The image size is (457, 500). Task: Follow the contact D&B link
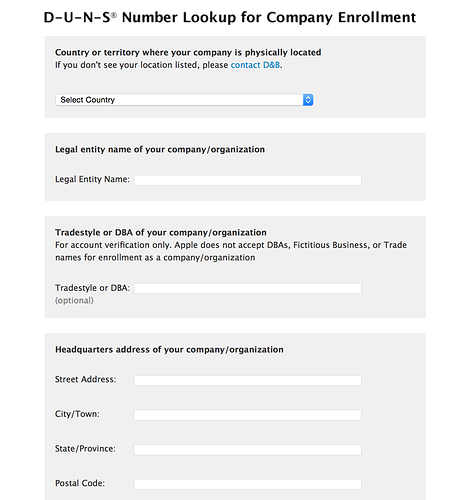pos(256,65)
